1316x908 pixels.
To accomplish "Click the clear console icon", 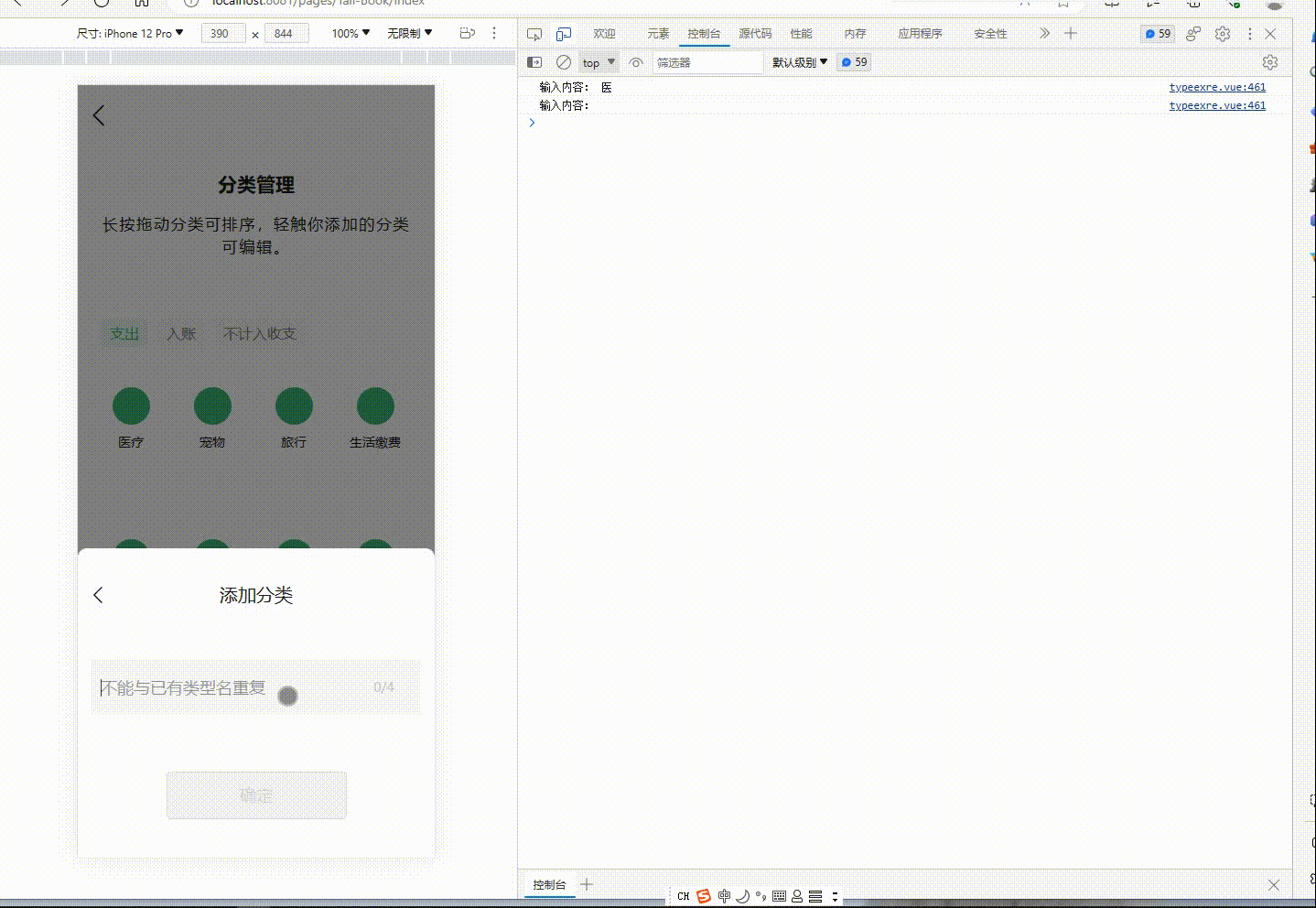I will click(563, 62).
